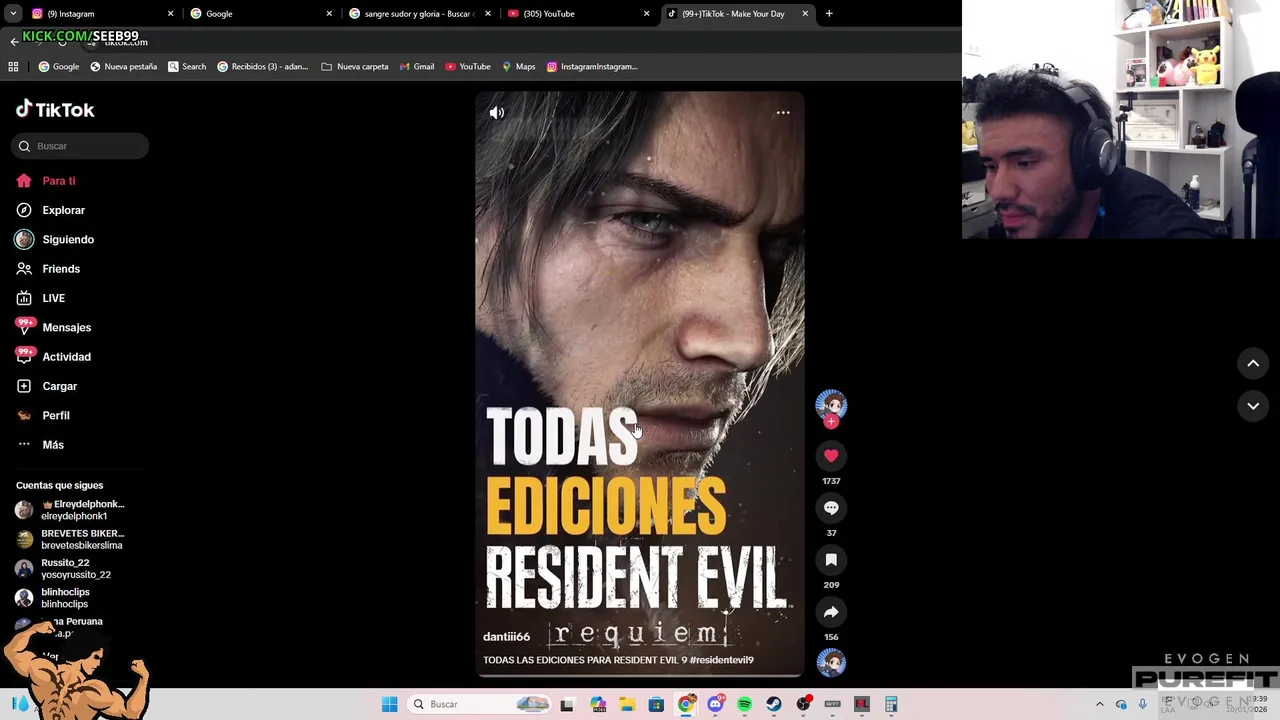Mute the TikTok video sound

pyautogui.click(x=497, y=113)
